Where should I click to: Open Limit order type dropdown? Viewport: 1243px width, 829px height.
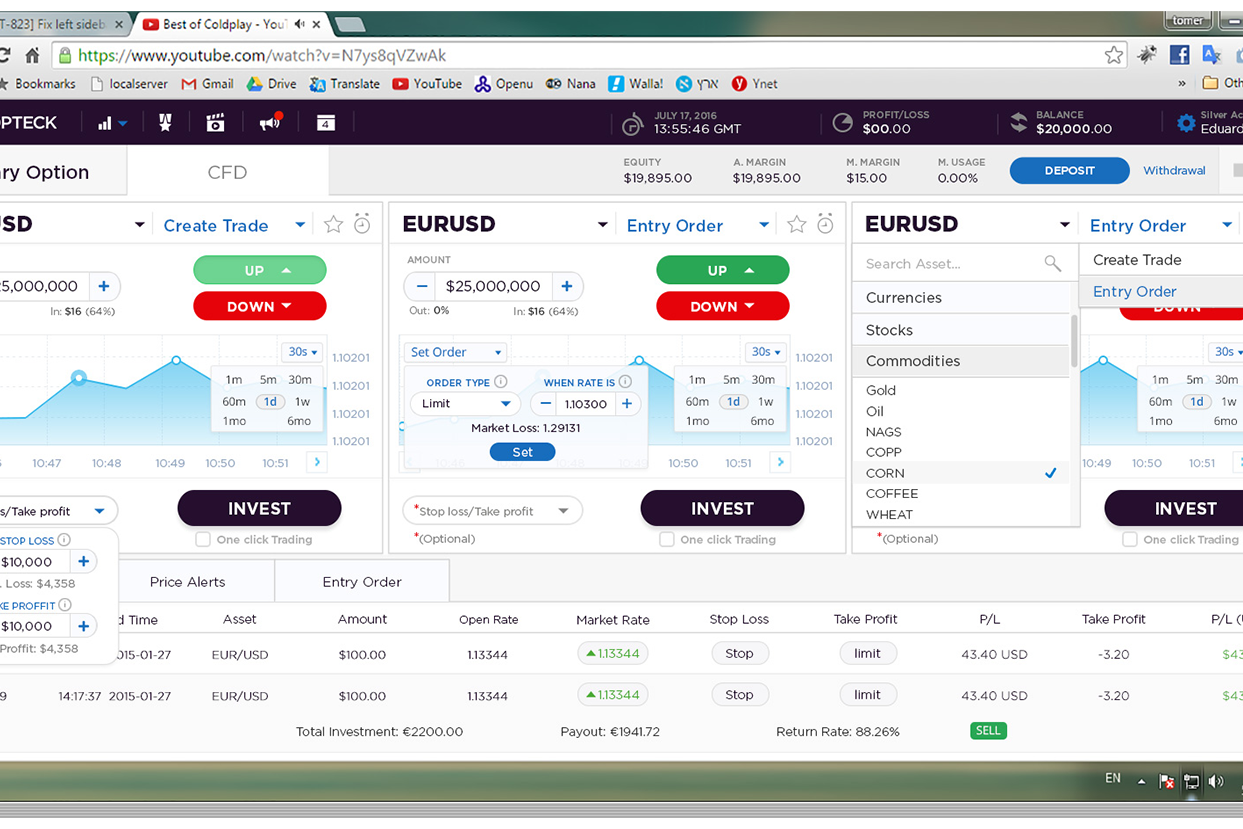pos(465,404)
